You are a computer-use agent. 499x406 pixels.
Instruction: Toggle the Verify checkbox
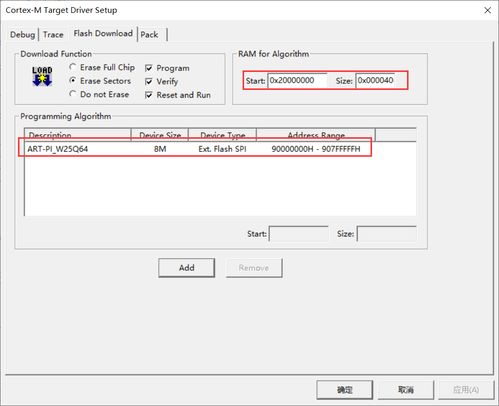click(x=149, y=82)
